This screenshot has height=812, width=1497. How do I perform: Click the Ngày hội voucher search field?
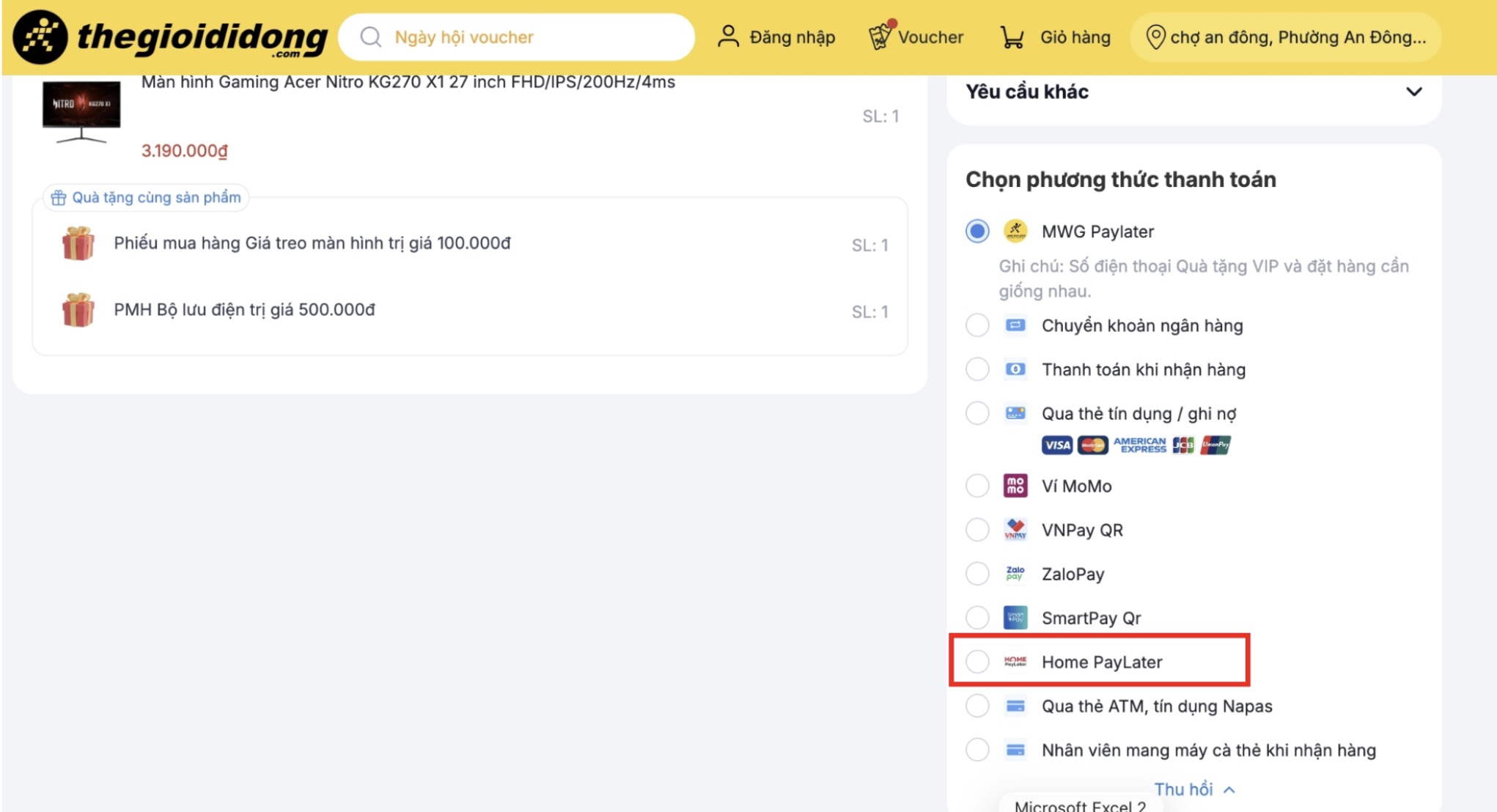516,37
